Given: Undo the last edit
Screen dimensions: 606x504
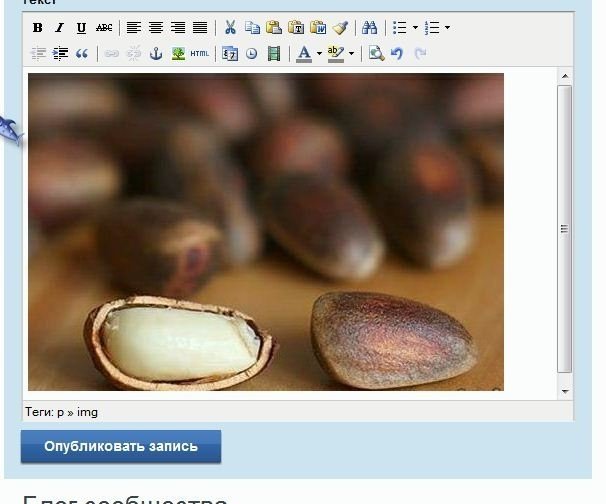Looking at the screenshot, I should [x=397, y=54].
